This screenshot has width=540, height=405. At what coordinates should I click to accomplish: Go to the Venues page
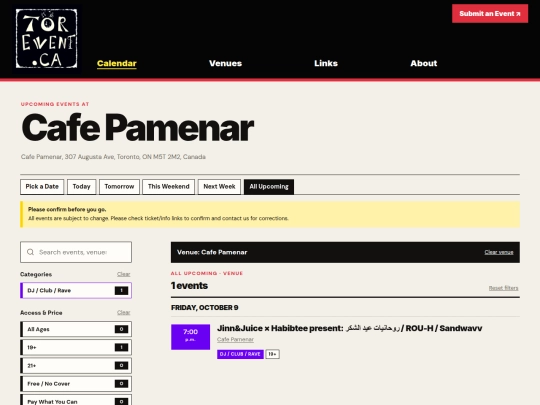225,63
